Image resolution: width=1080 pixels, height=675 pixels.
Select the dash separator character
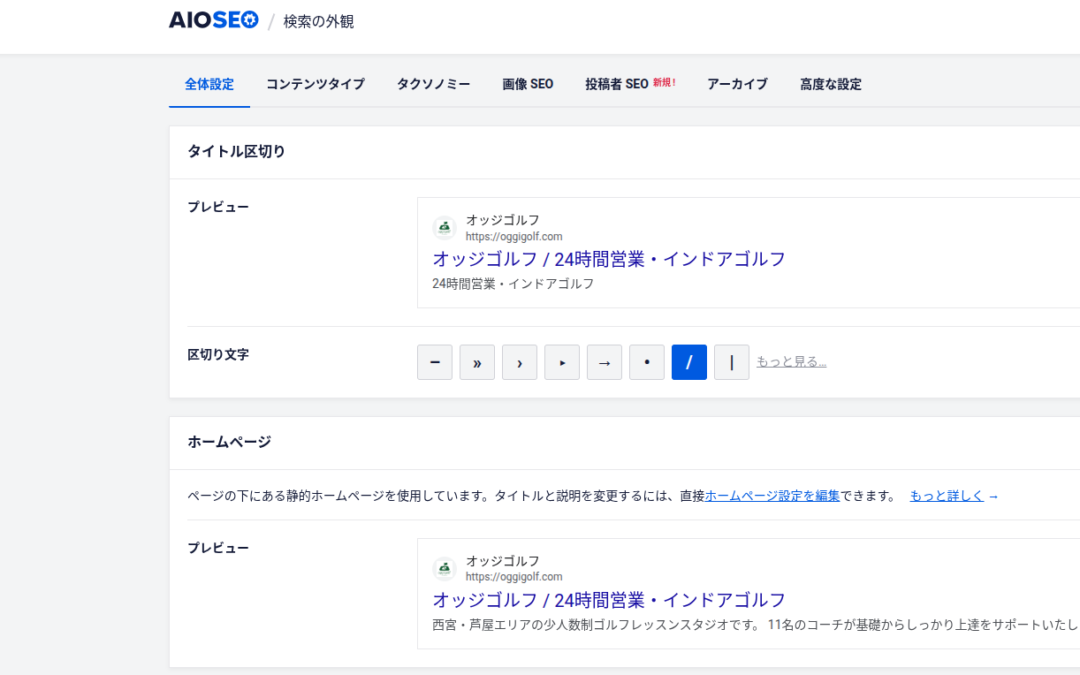pyautogui.click(x=435, y=362)
